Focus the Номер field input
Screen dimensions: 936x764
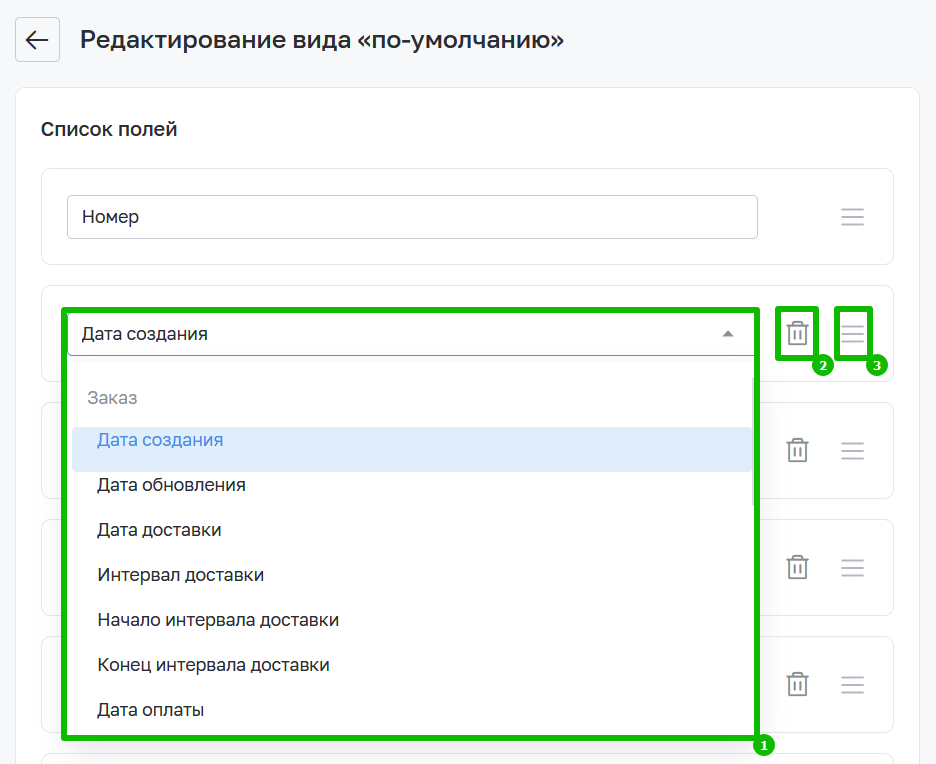(412, 217)
